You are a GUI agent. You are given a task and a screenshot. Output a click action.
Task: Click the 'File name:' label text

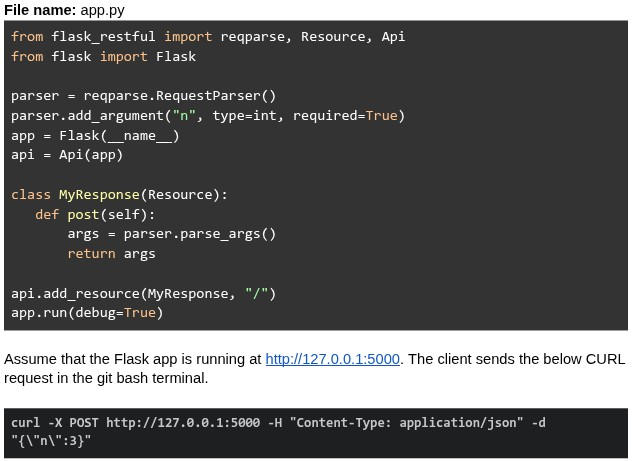[40, 10]
